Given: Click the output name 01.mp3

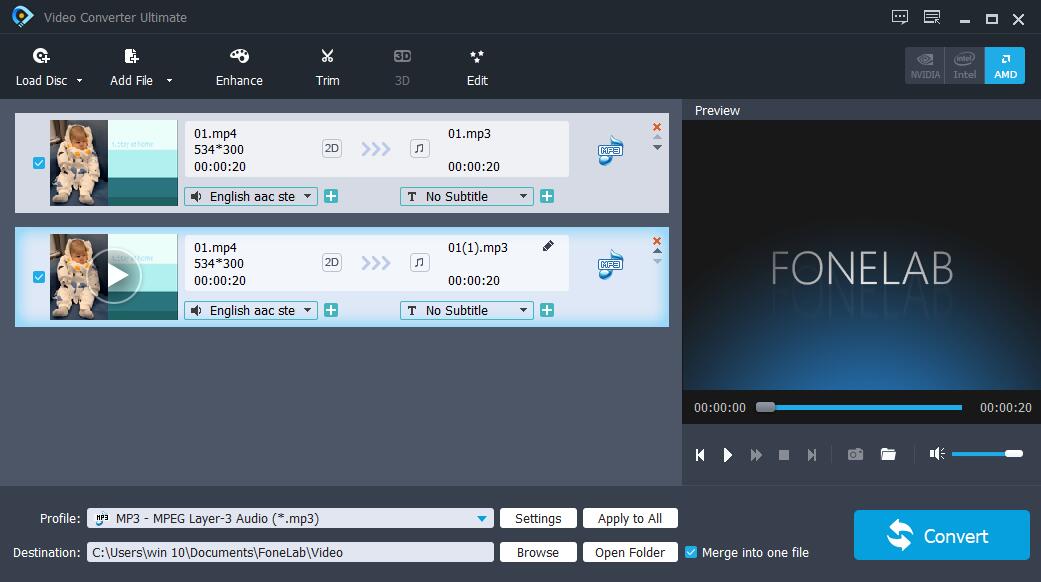Looking at the screenshot, I should pos(469,133).
